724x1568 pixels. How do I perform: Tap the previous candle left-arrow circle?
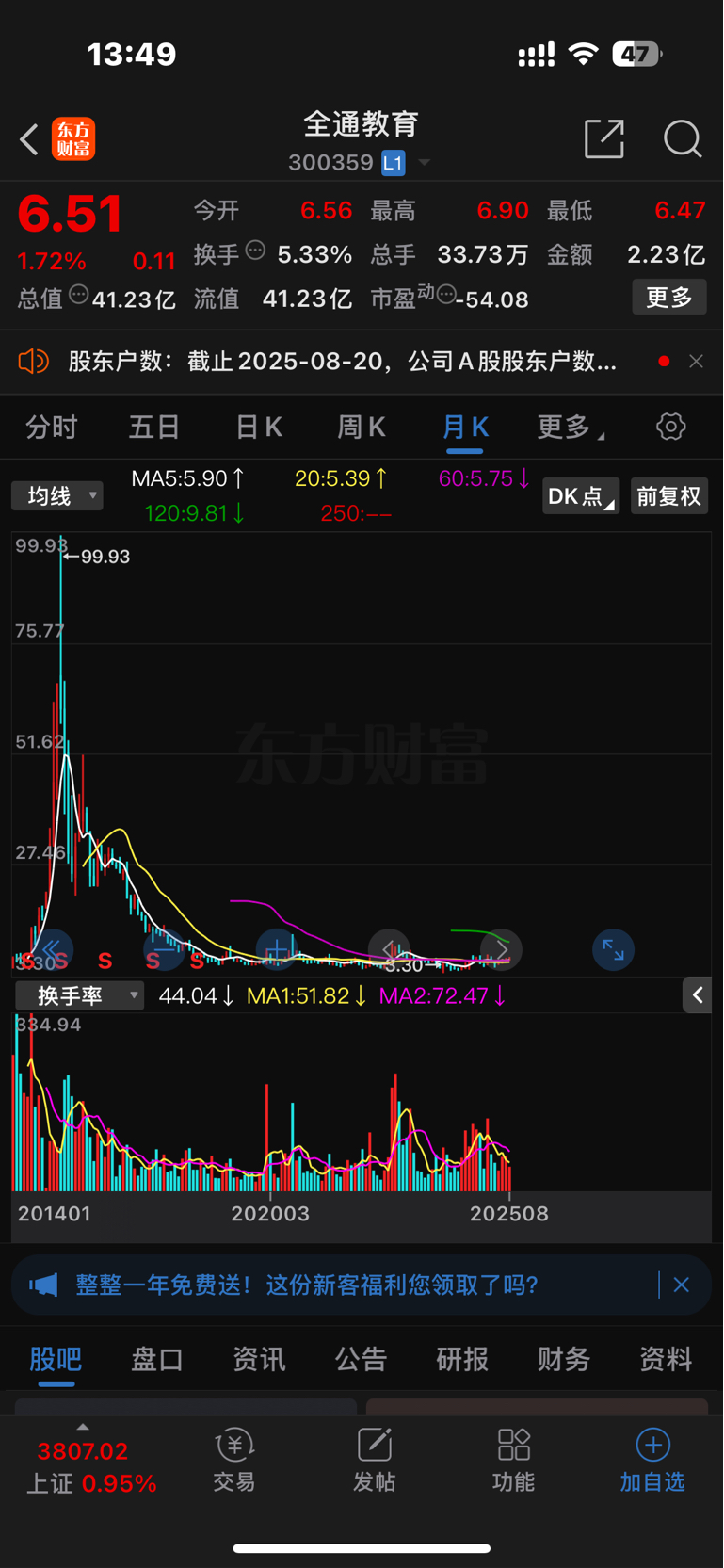coord(389,949)
